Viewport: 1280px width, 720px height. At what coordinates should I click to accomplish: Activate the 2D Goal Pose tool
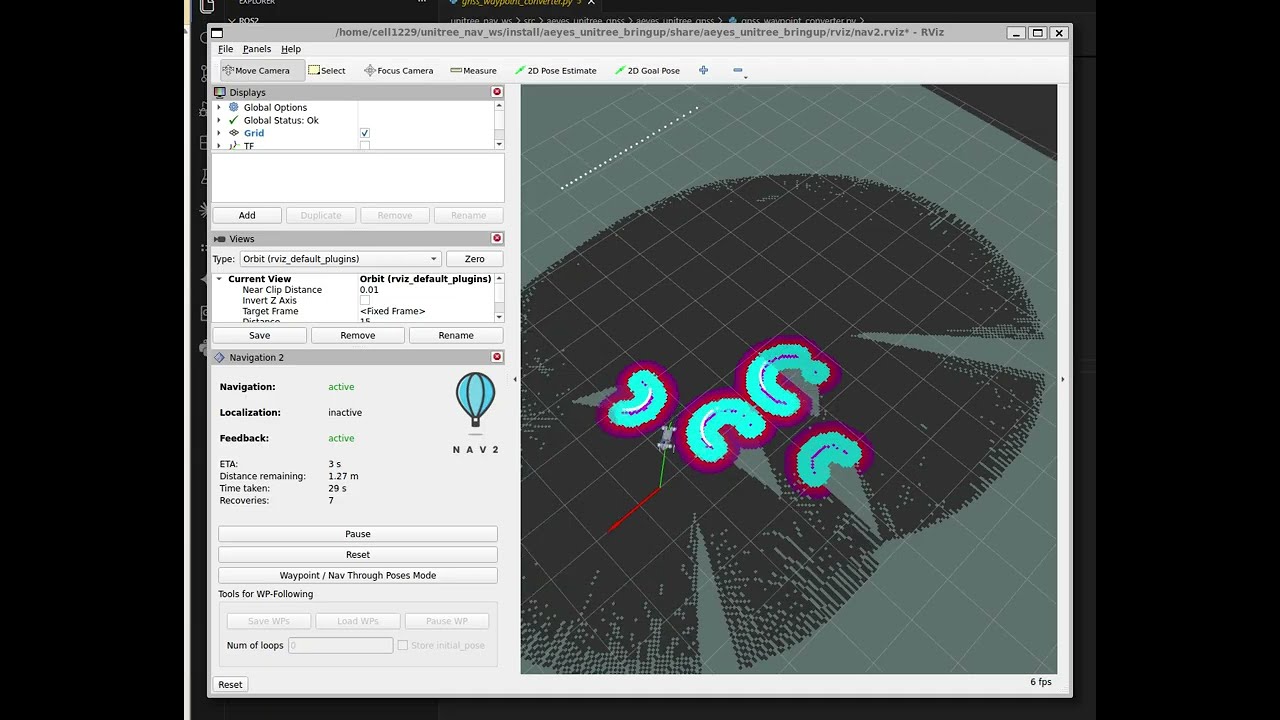[x=647, y=71]
